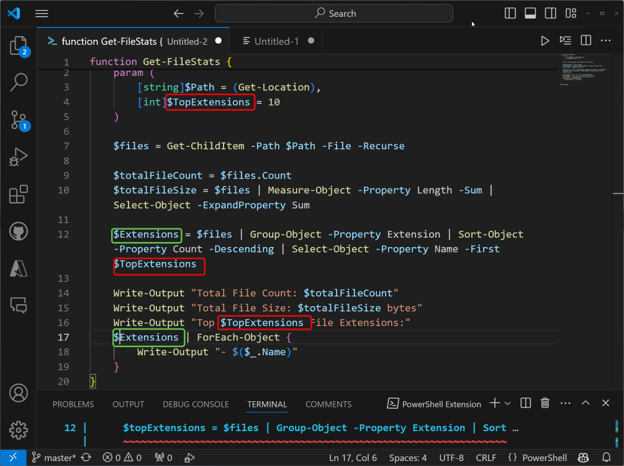Open the DEBUG CONSOLE panel tab
This screenshot has height=466, width=624.
pyautogui.click(x=195, y=404)
